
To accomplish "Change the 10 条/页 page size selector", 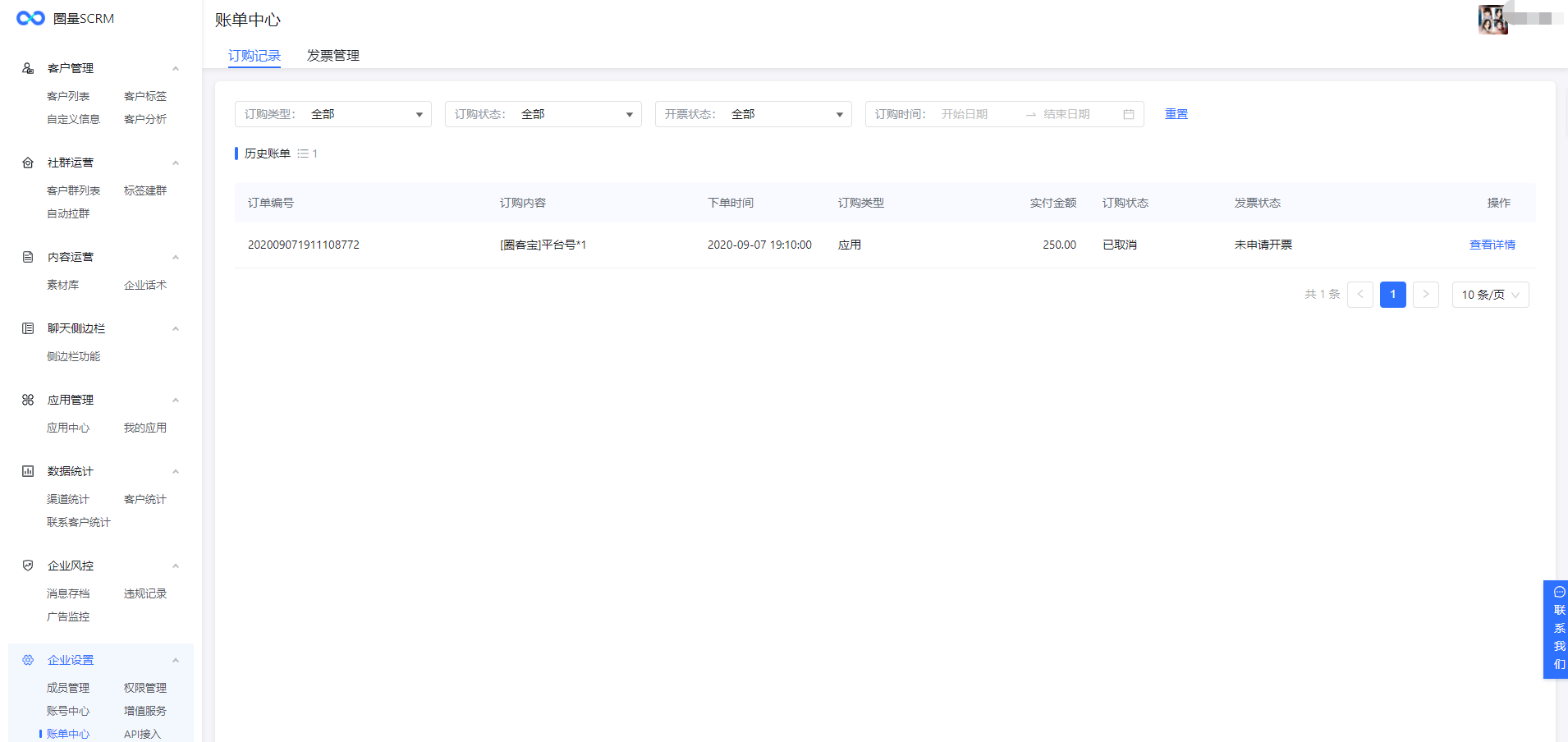I will [x=1490, y=295].
